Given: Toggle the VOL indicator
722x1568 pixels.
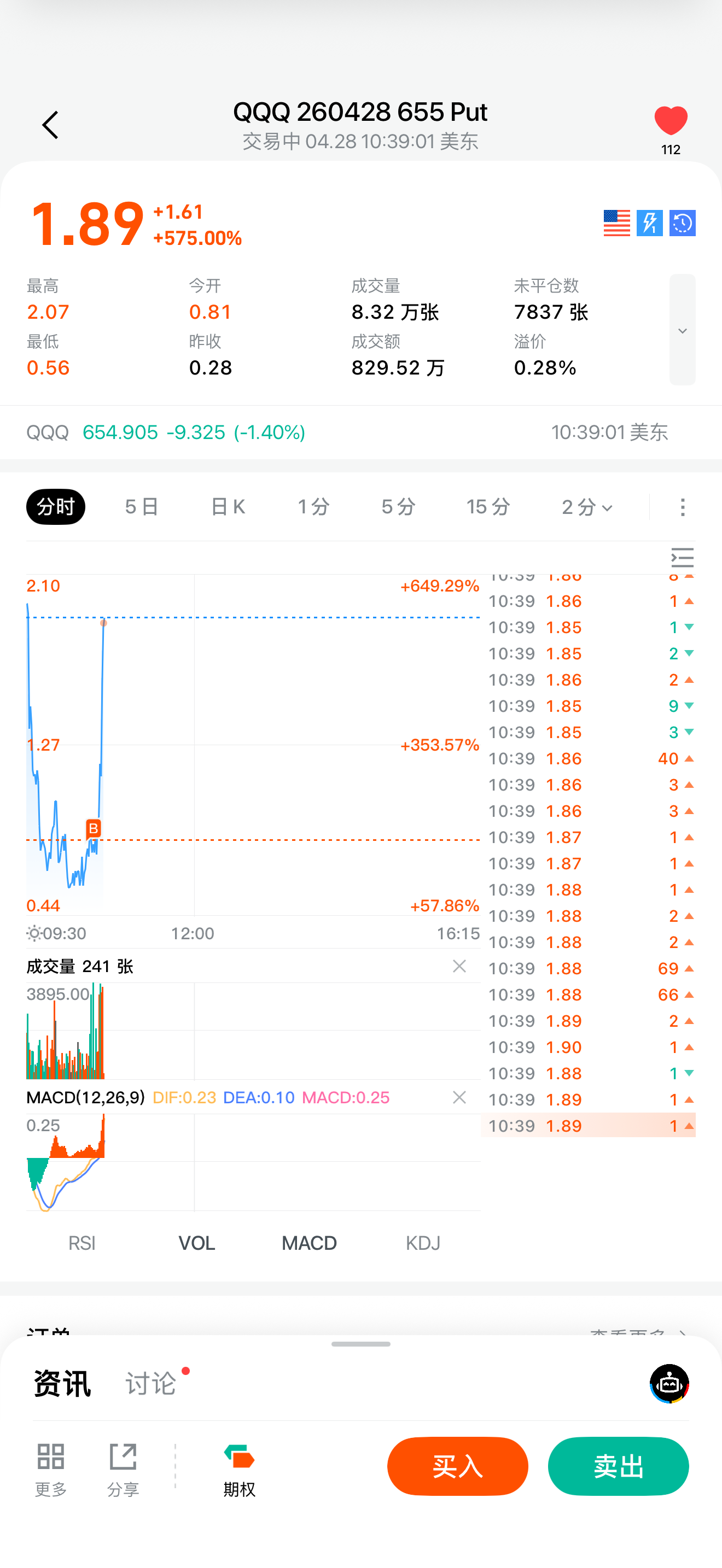Looking at the screenshot, I should (x=196, y=1242).
